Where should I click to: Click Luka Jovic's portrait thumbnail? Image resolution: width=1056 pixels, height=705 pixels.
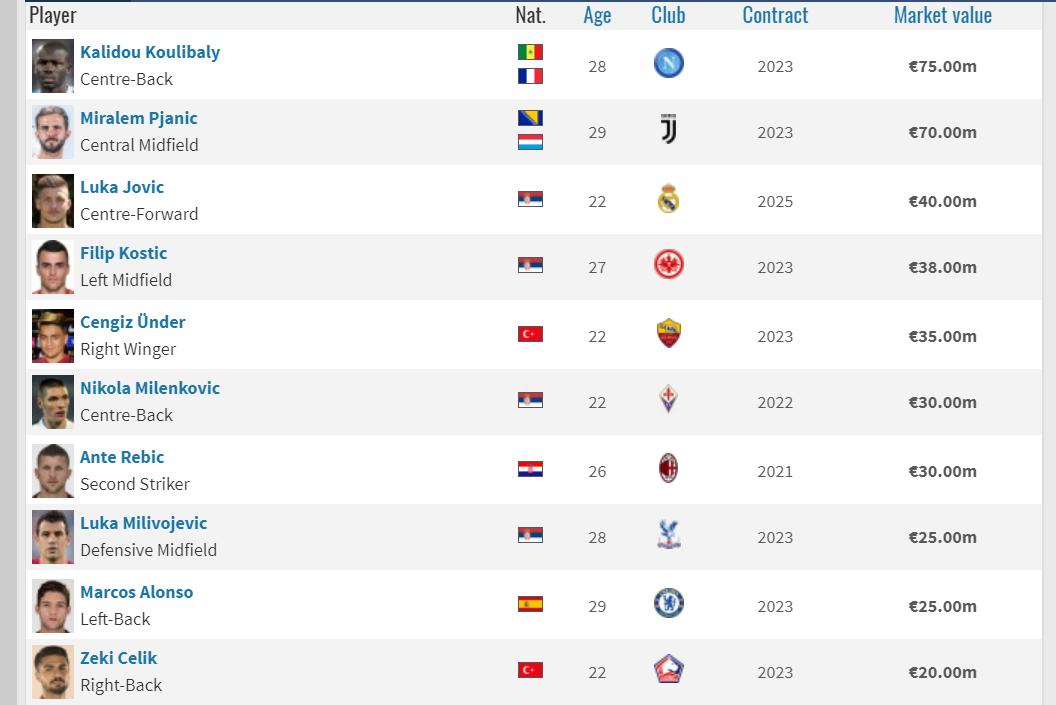52,201
